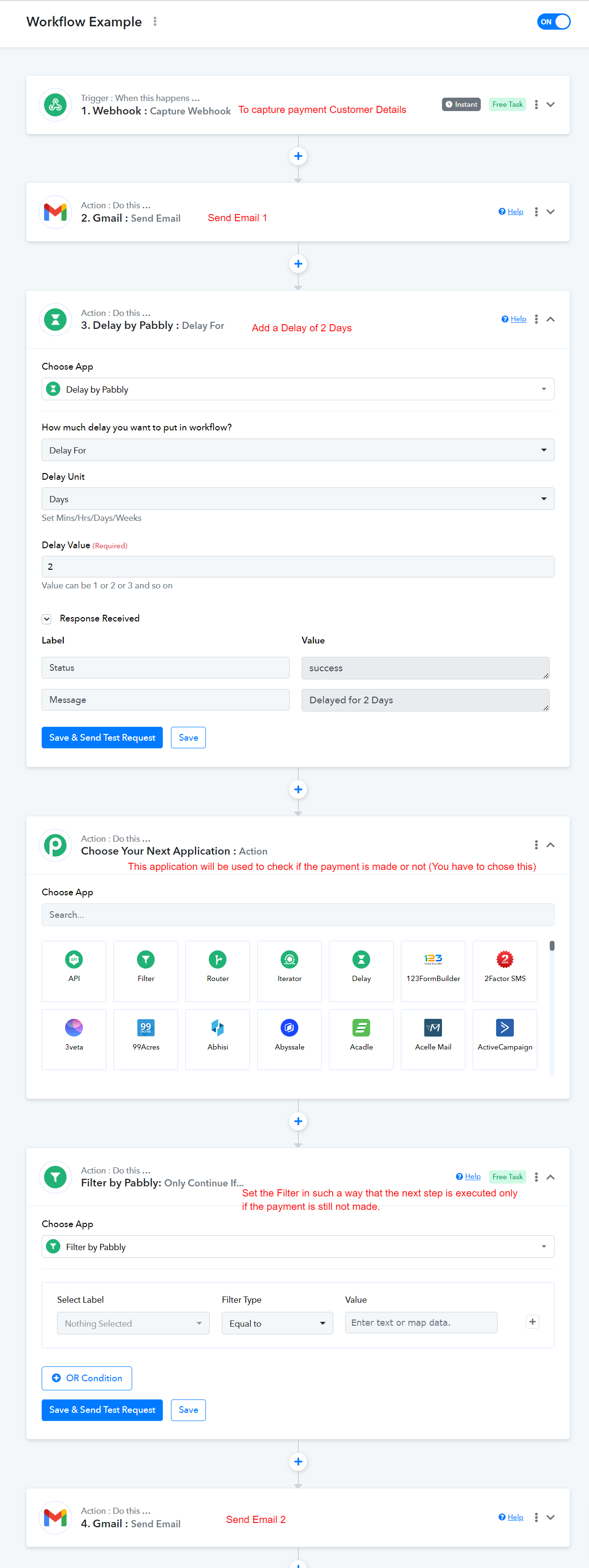Screen dimensions: 589x1568
Task: Select the Router app
Action: pyautogui.click(x=217, y=971)
